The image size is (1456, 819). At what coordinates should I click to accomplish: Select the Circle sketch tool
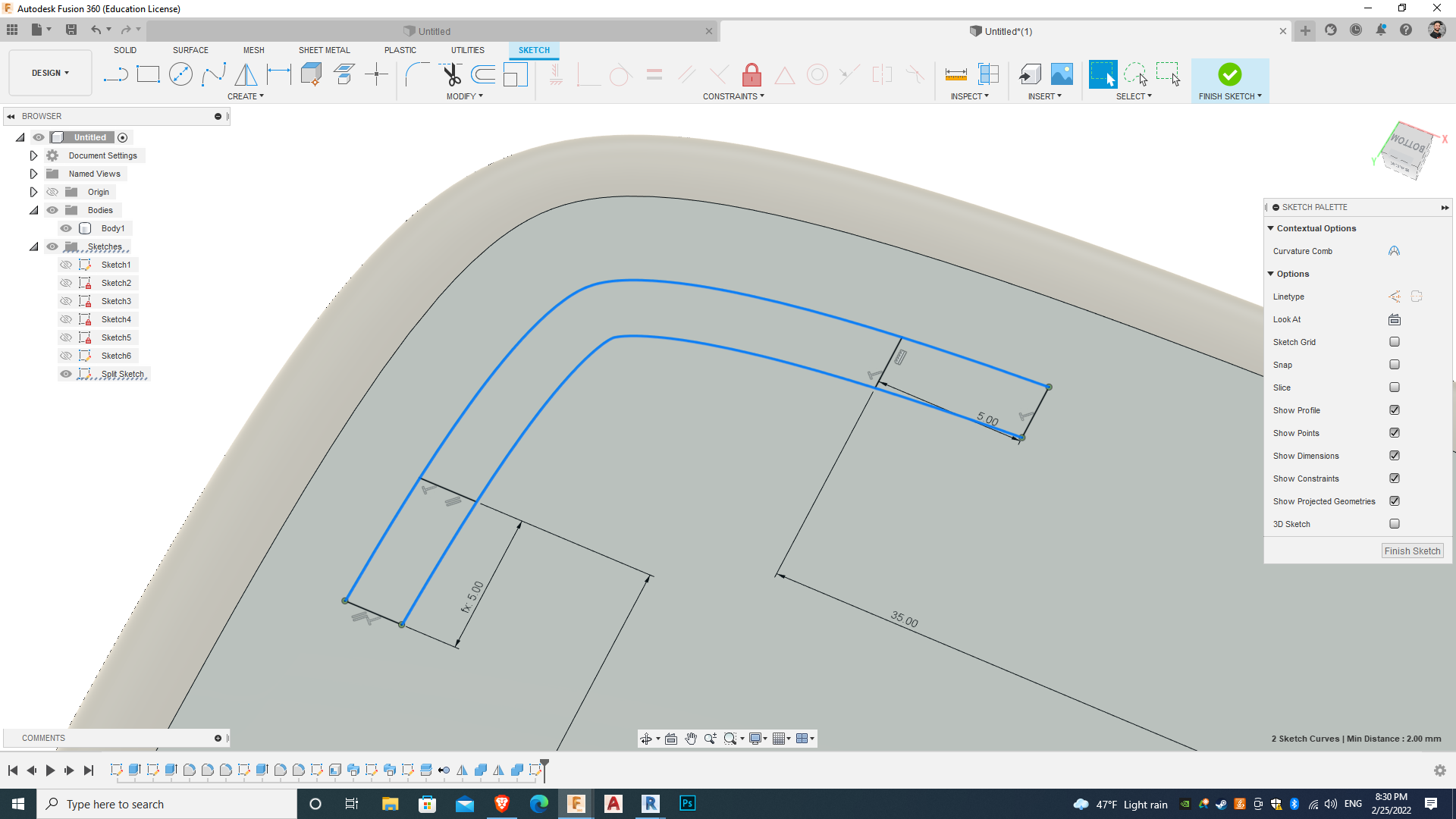point(180,74)
